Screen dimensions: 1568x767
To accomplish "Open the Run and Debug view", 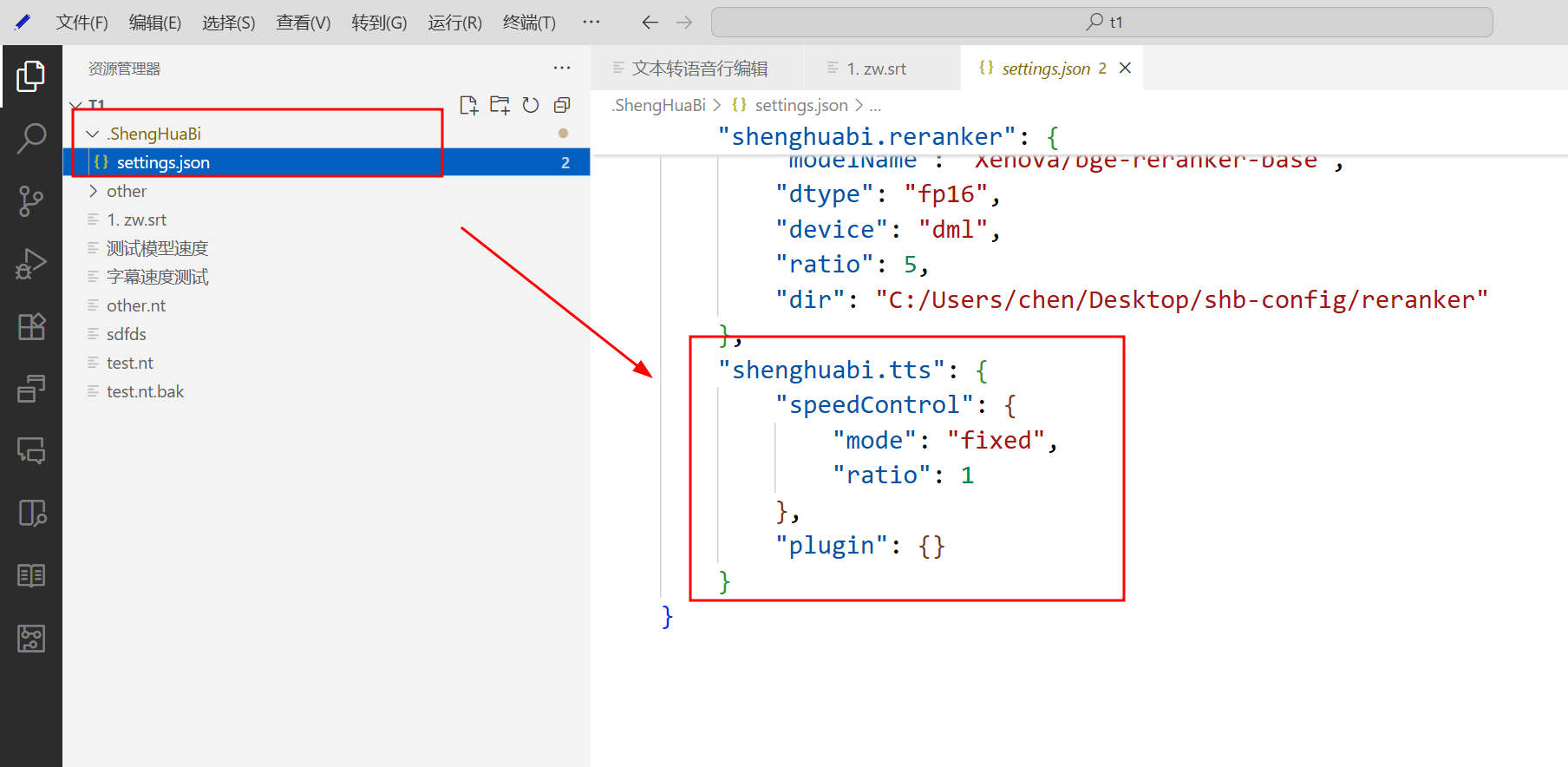I will 31,264.
